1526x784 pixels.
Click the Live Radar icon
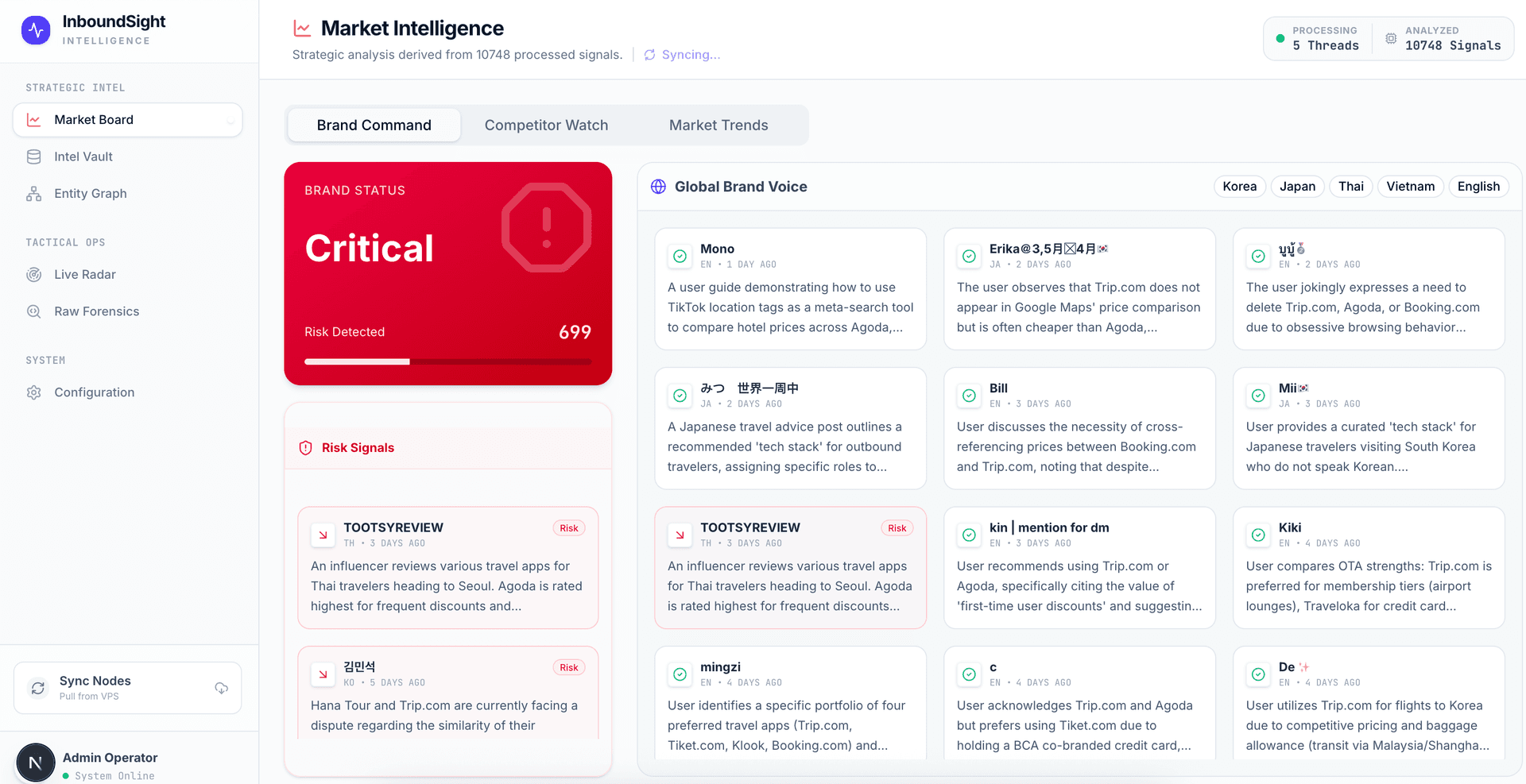pos(33,275)
